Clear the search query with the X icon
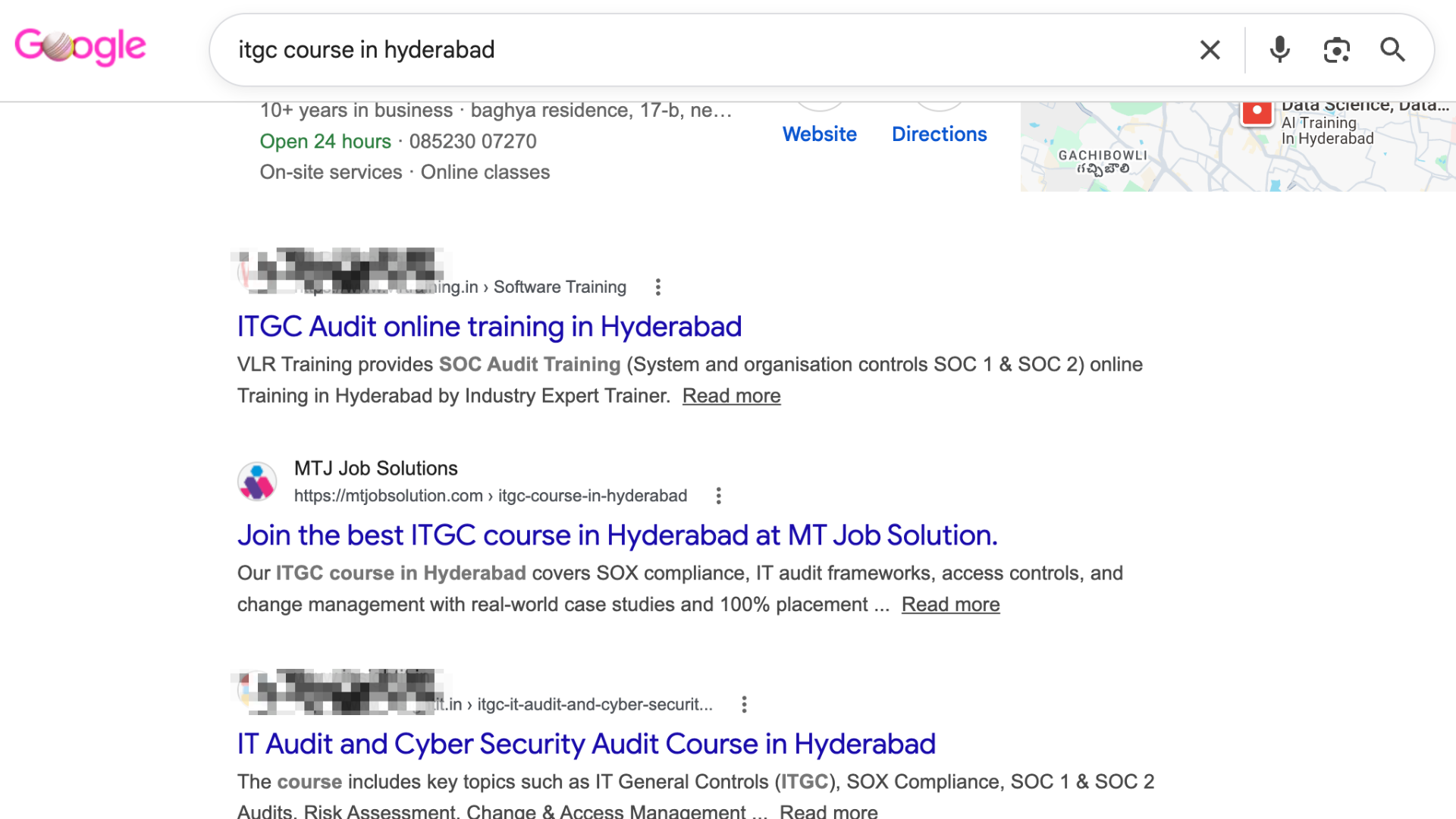 1210,50
